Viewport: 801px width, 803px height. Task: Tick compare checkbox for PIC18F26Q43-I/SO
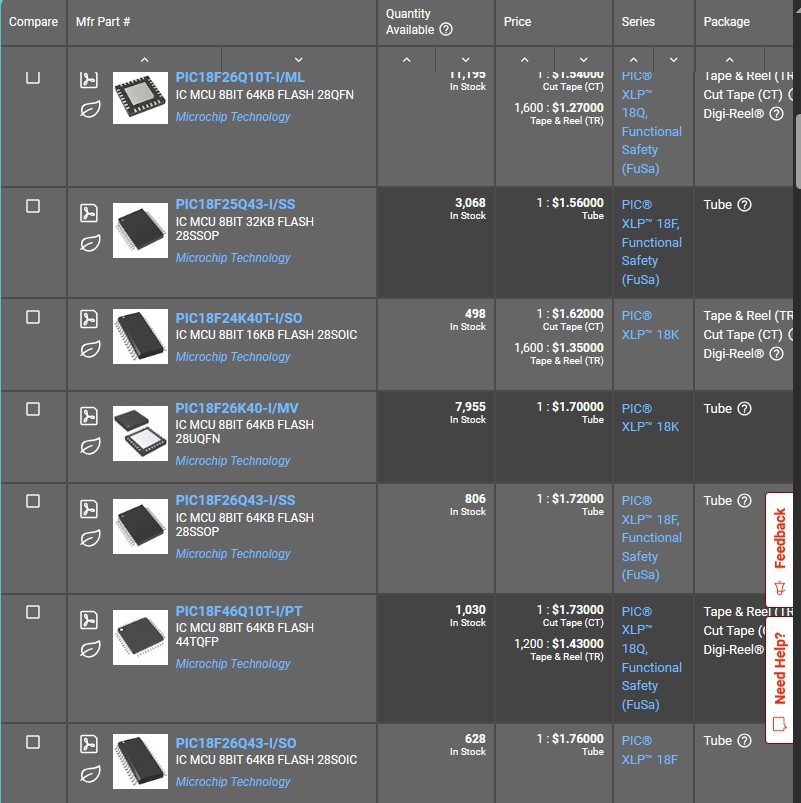(x=33, y=742)
